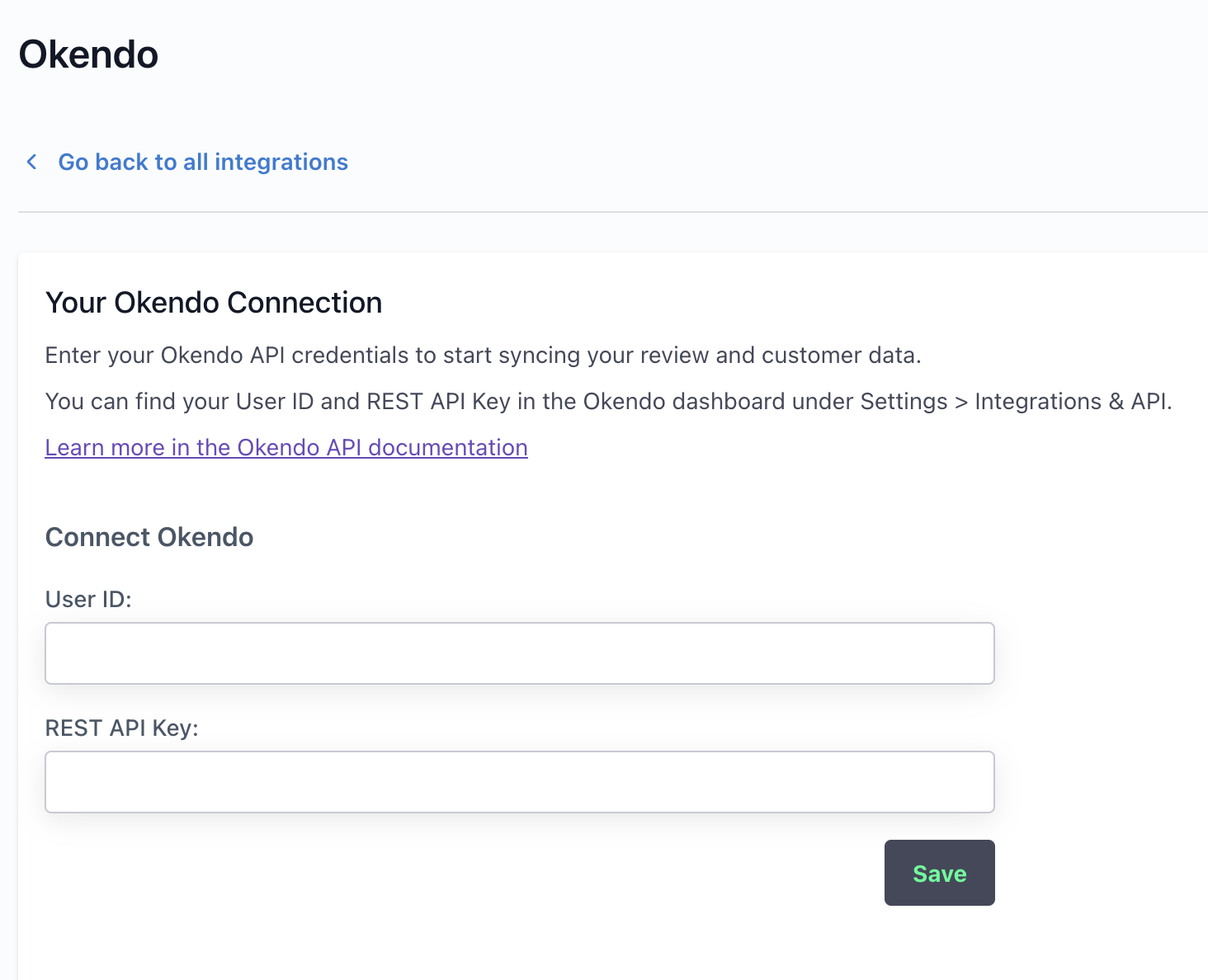The height and width of the screenshot is (980, 1208).
Task: Click the "Learn more" text in the documentation link
Action: [x=105, y=447]
